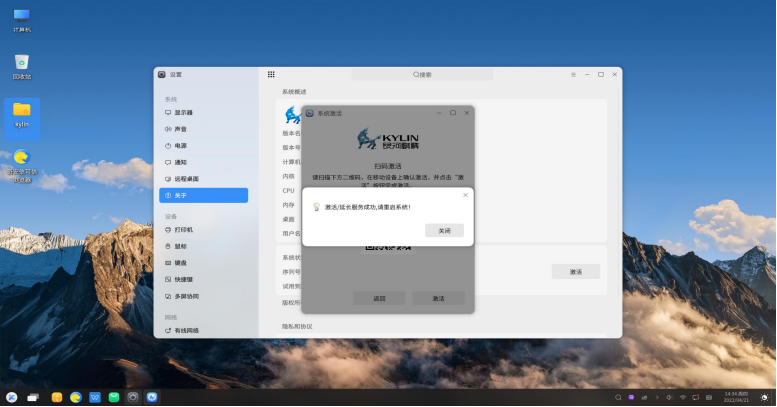
Task: Click the Settings gear icon in taskbar
Action: [x=133, y=397]
